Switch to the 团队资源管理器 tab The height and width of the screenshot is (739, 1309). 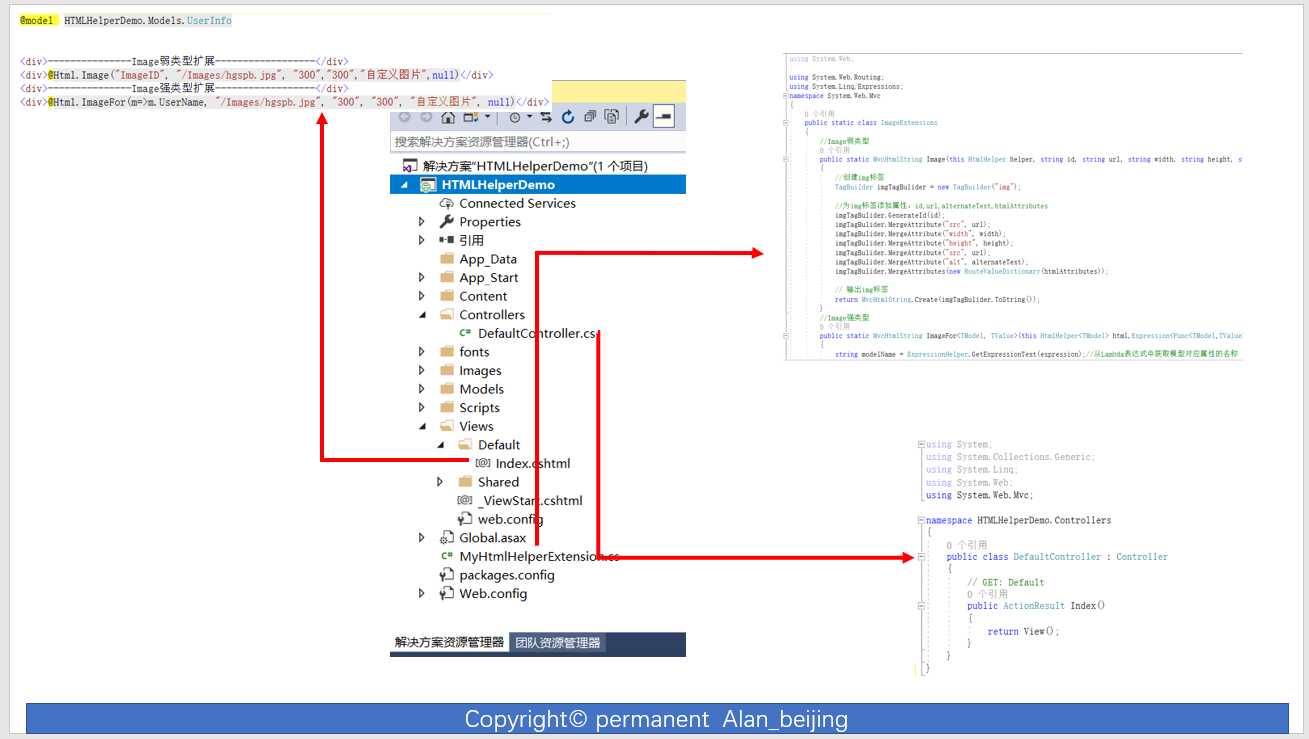coord(557,643)
